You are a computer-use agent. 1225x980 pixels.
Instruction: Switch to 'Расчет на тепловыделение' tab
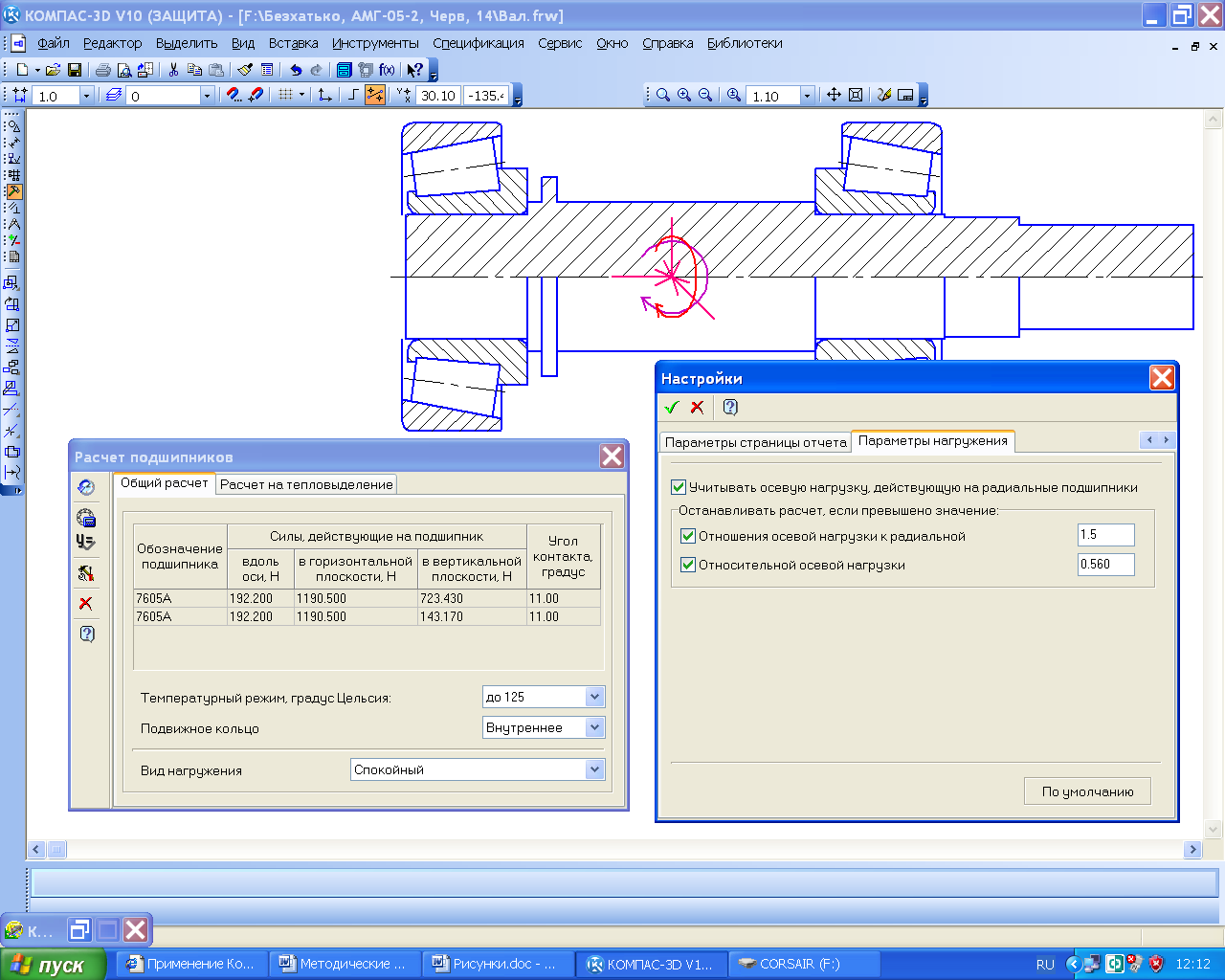tap(306, 484)
